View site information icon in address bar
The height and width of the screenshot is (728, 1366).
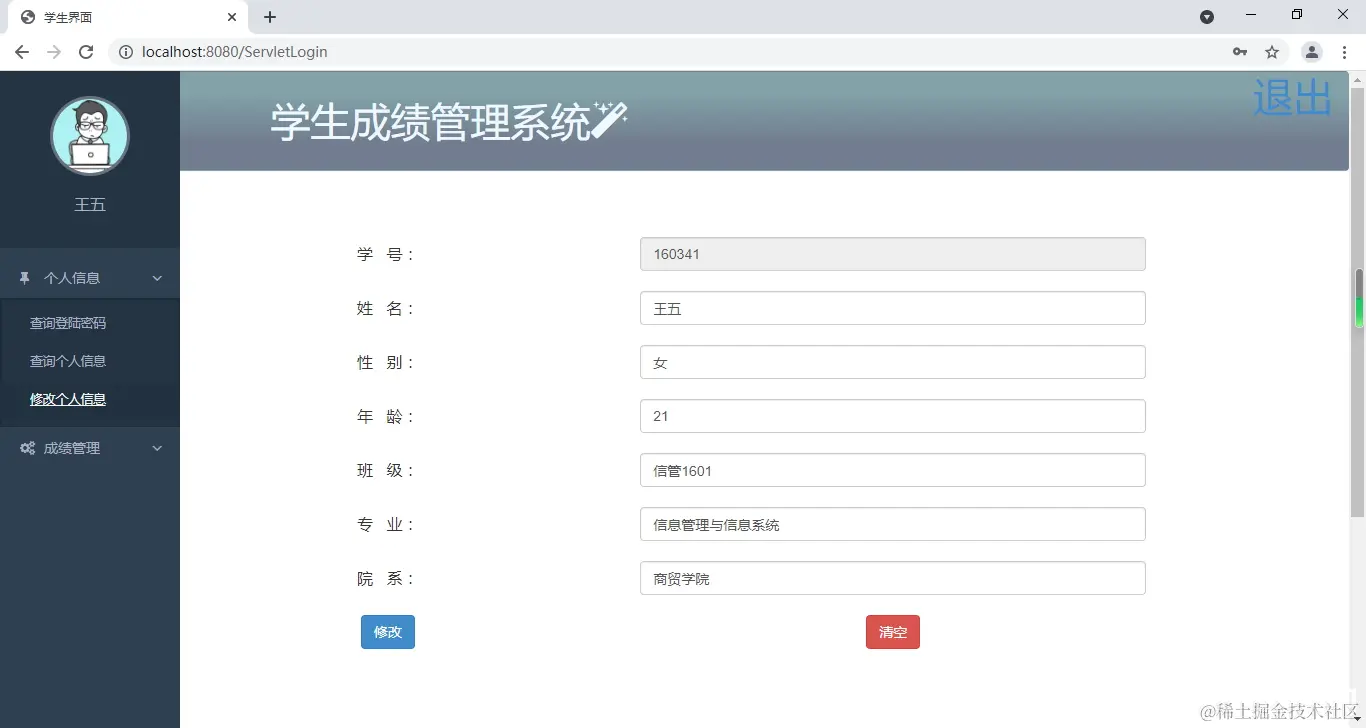coord(126,52)
